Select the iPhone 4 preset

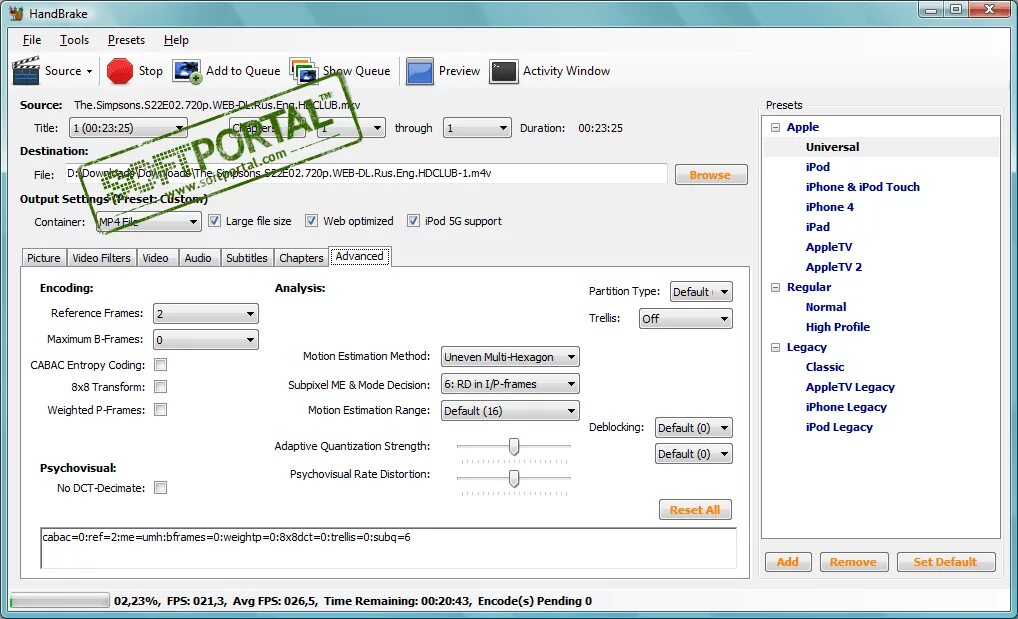click(x=830, y=207)
